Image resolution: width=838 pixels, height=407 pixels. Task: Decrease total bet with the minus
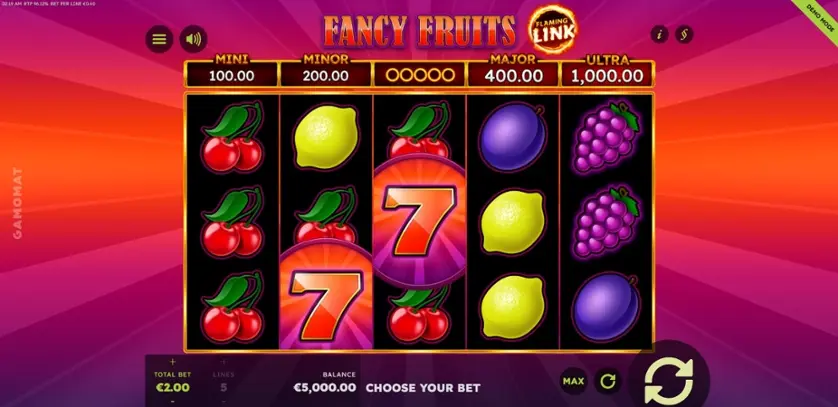coord(173,401)
